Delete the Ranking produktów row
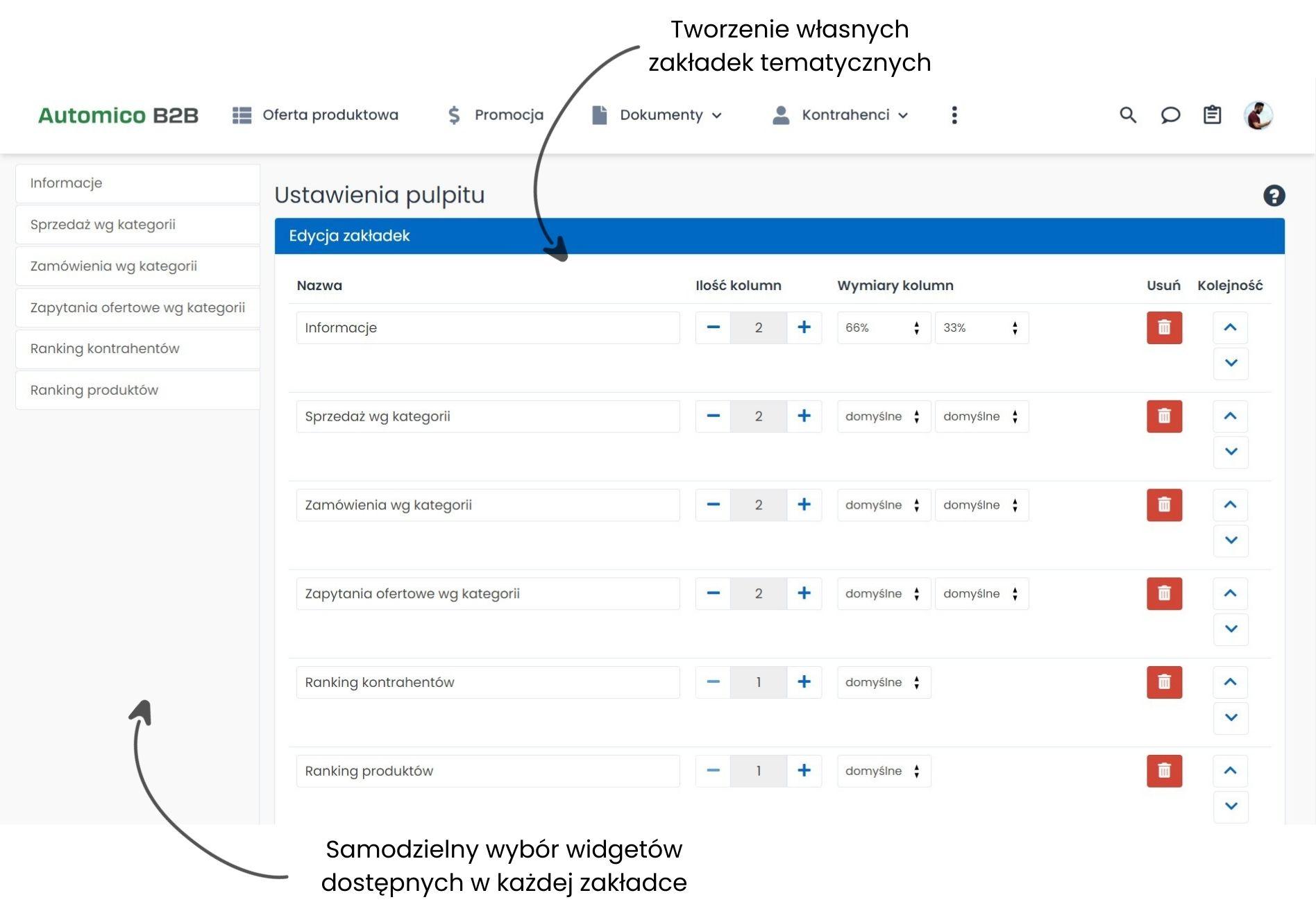 click(x=1164, y=771)
